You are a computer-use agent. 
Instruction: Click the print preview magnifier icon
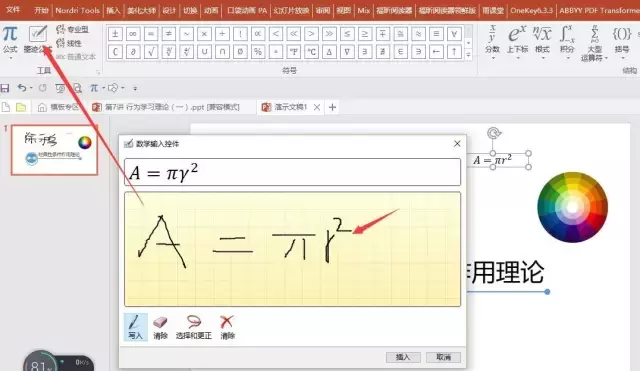77,88
